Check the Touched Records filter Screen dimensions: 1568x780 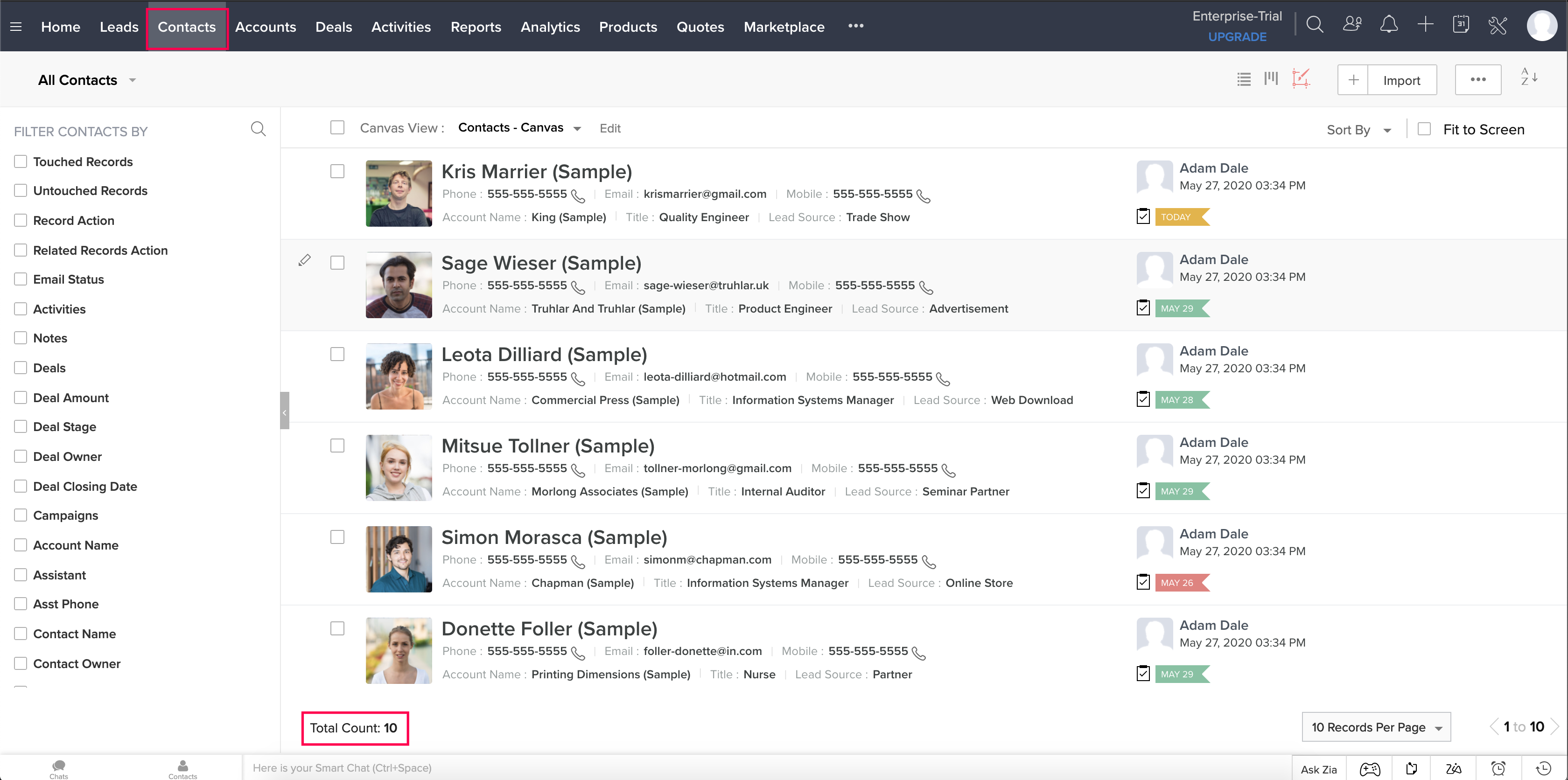(21, 162)
